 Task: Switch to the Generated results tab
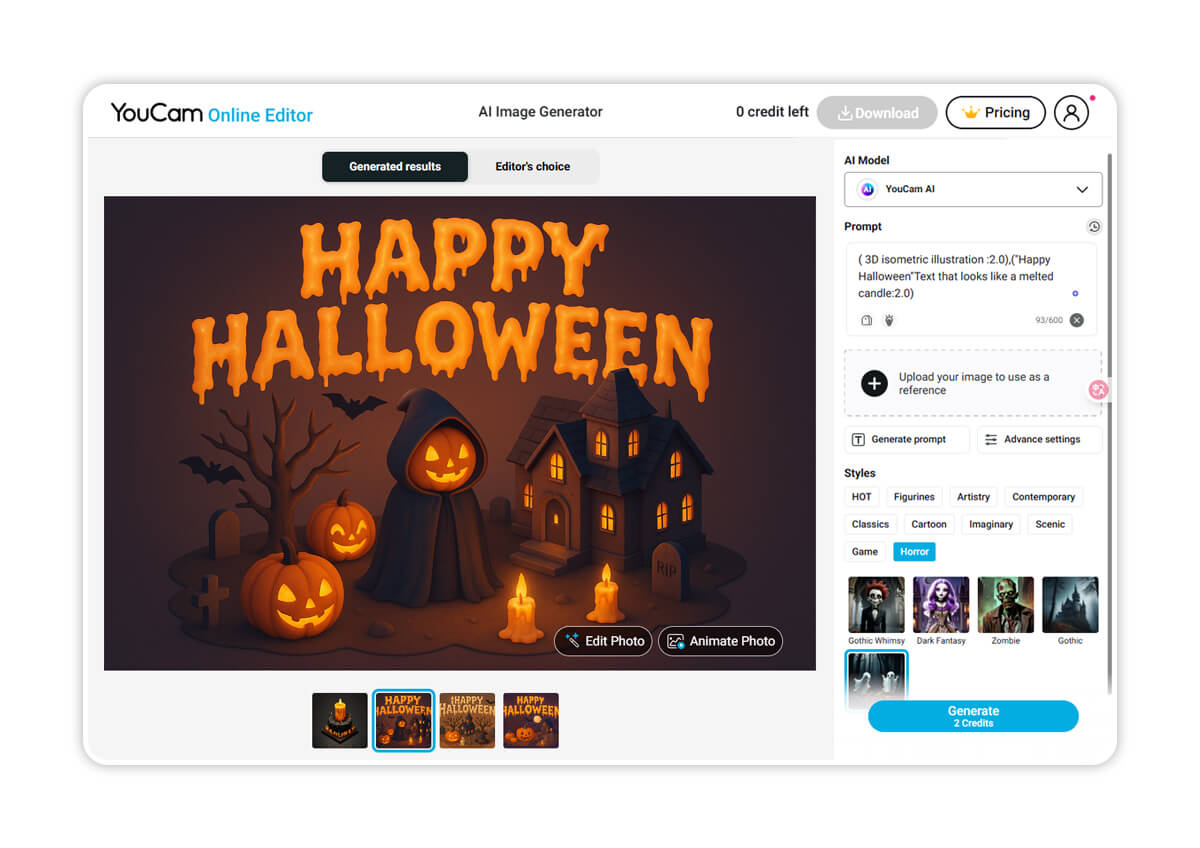point(395,167)
